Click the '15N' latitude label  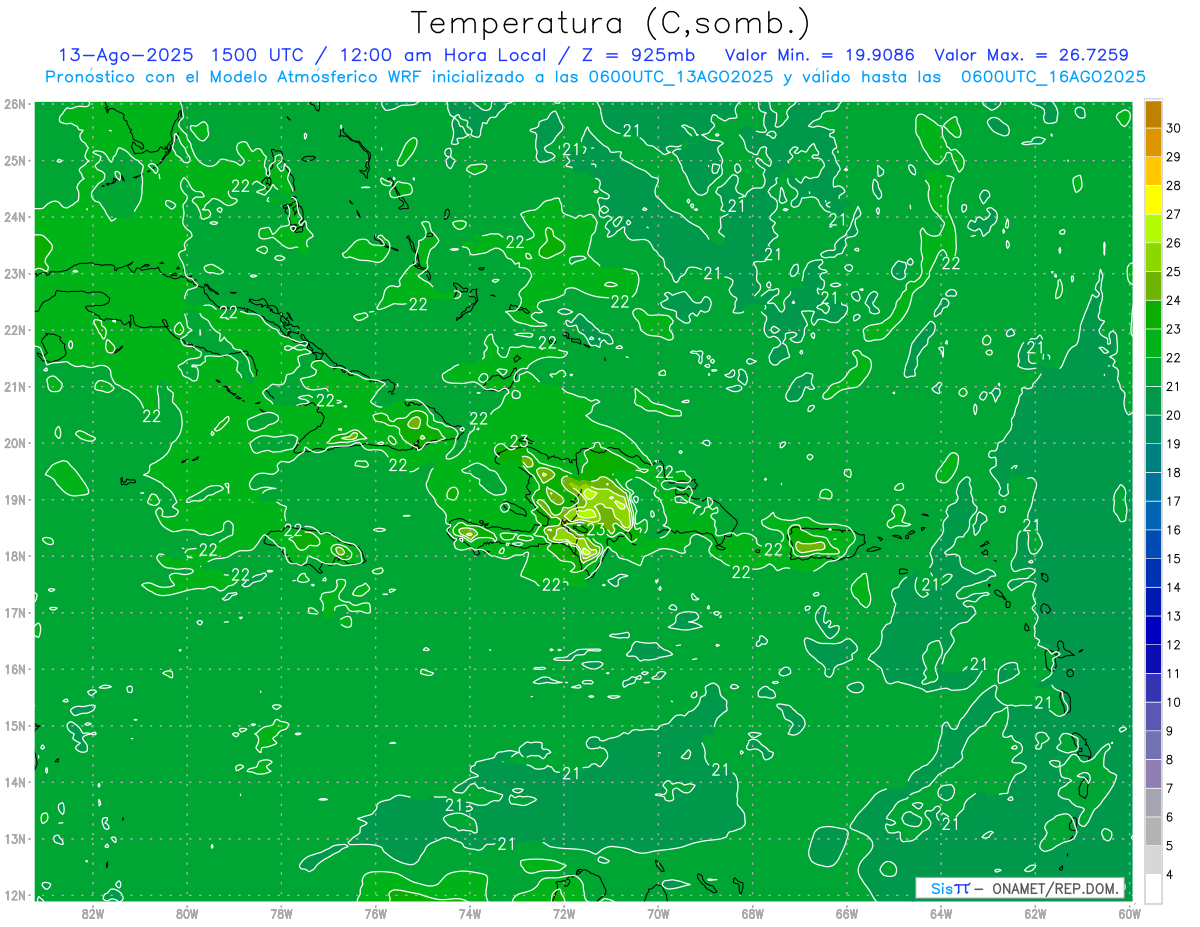(x=15, y=726)
